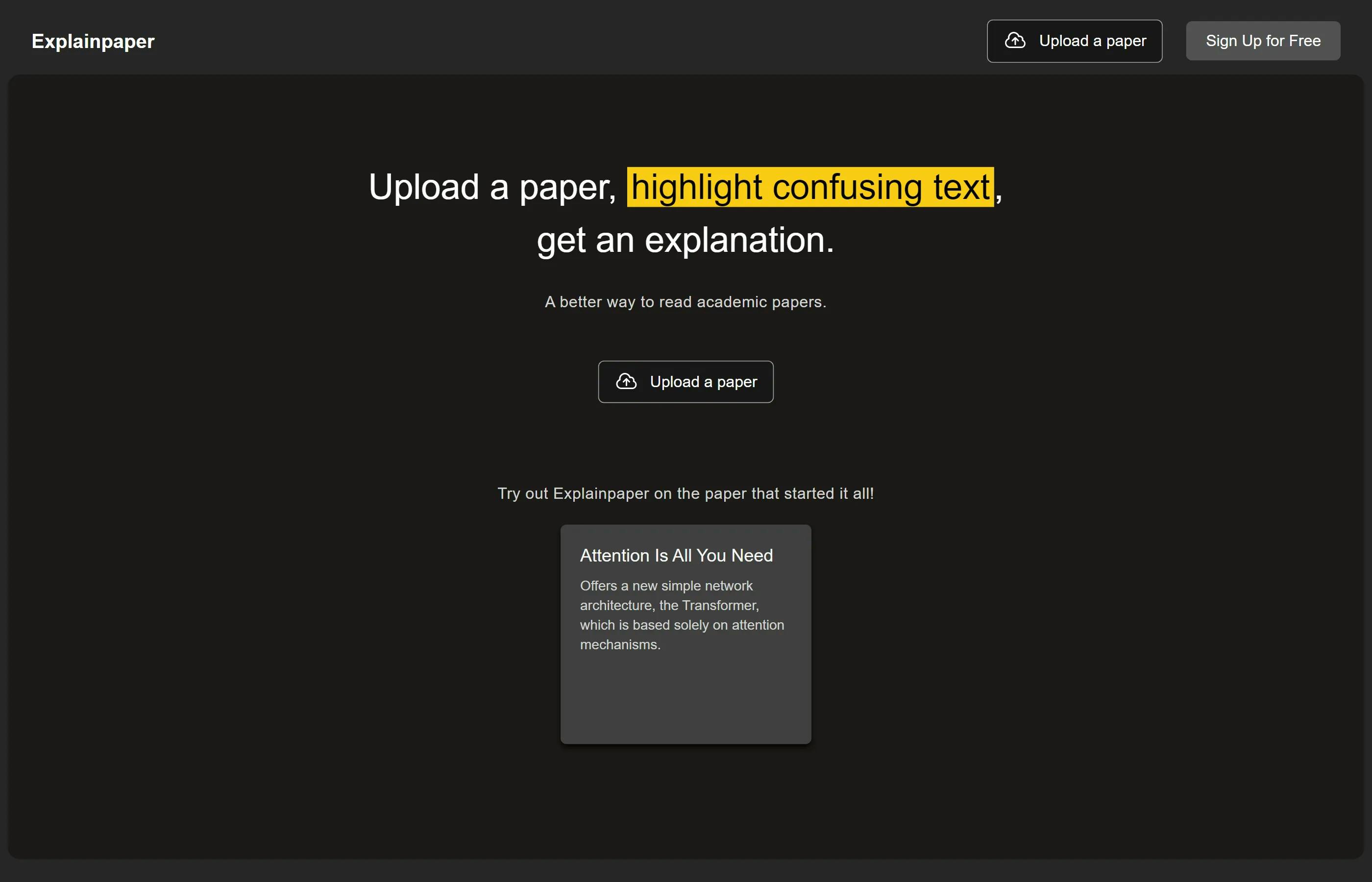Click the 'Upload a paper' label in the header button
Viewport: 1372px width, 882px height.
point(1092,41)
